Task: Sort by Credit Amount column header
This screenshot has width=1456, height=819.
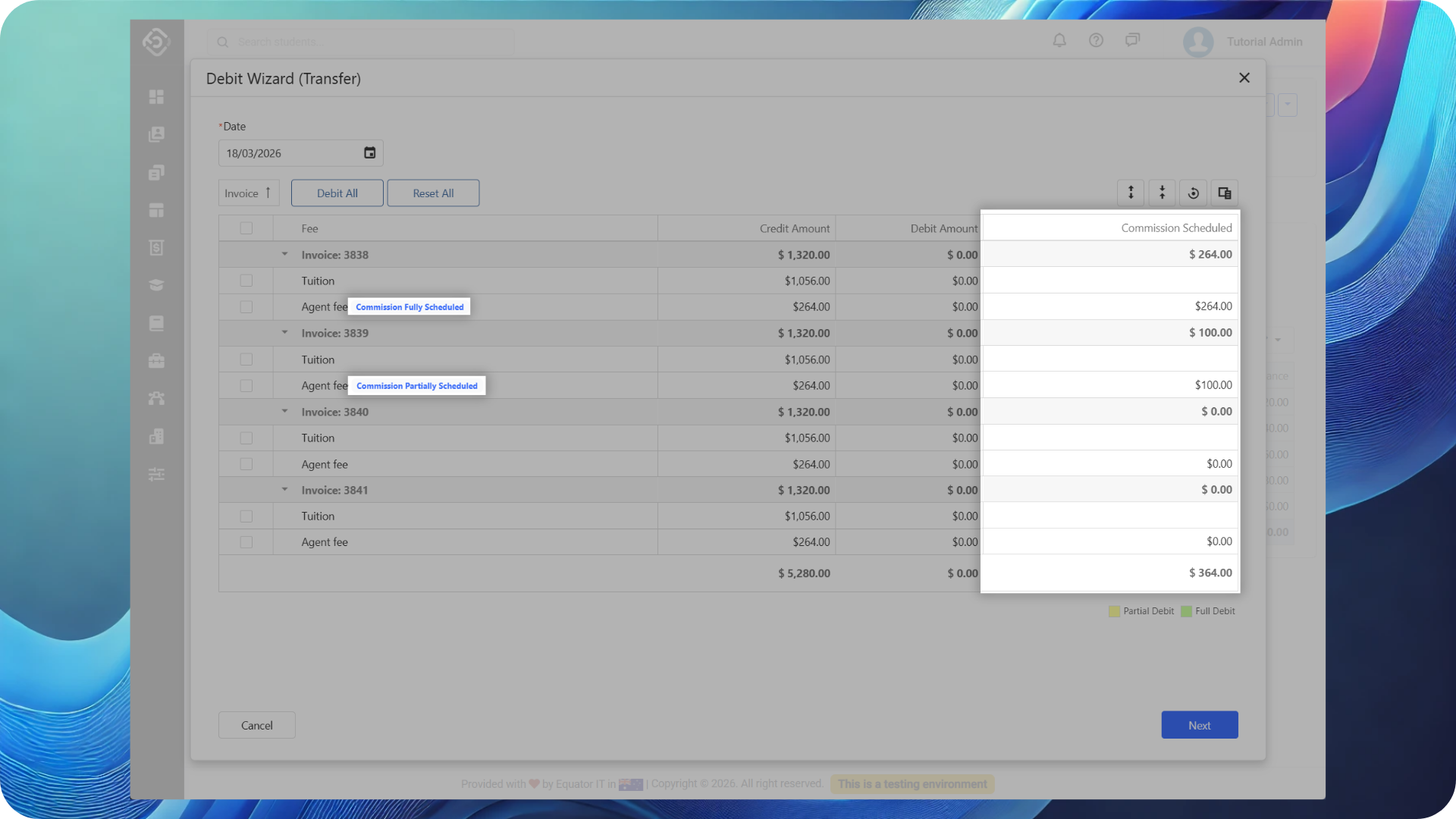Action: pyautogui.click(x=794, y=228)
